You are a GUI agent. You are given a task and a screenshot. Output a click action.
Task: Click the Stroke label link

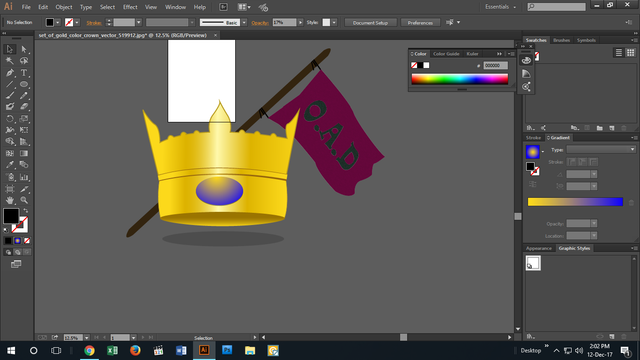[x=94, y=23]
